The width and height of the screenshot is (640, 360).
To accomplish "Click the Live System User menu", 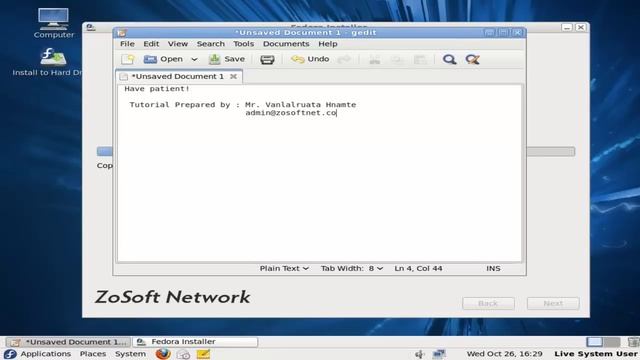I will coord(596,354).
